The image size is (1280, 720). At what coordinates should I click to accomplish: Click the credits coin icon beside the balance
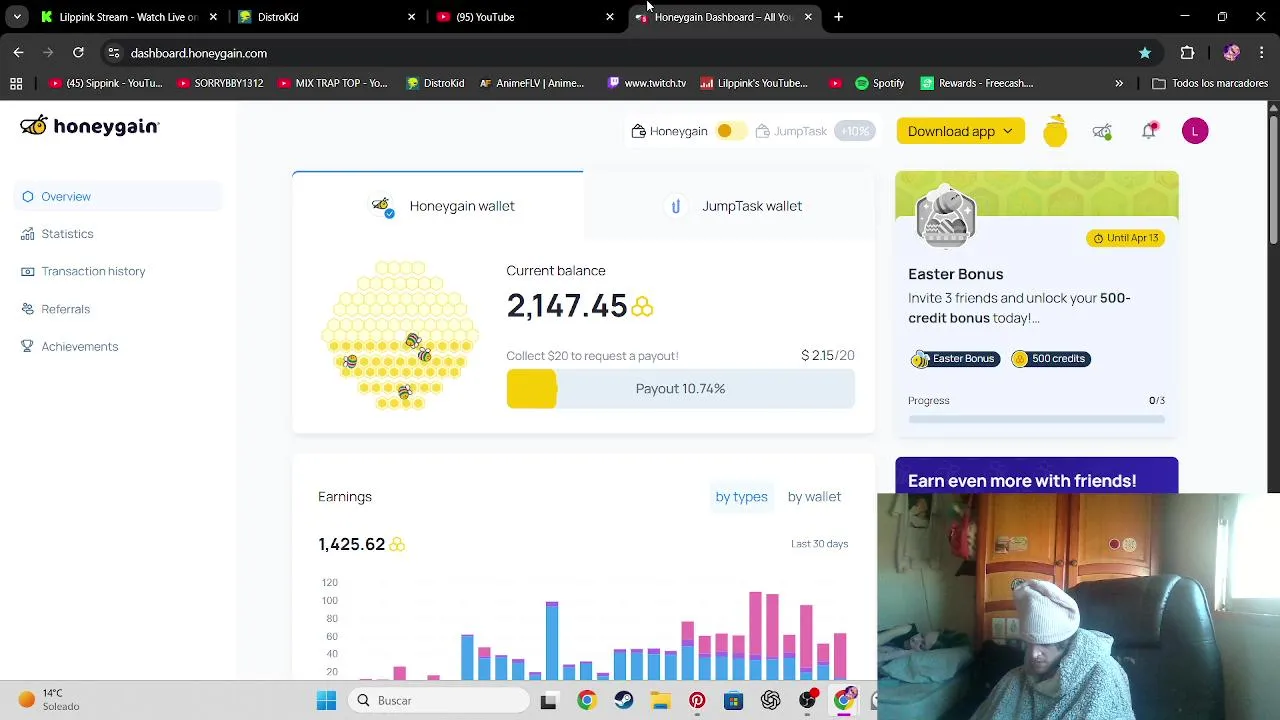click(x=642, y=307)
